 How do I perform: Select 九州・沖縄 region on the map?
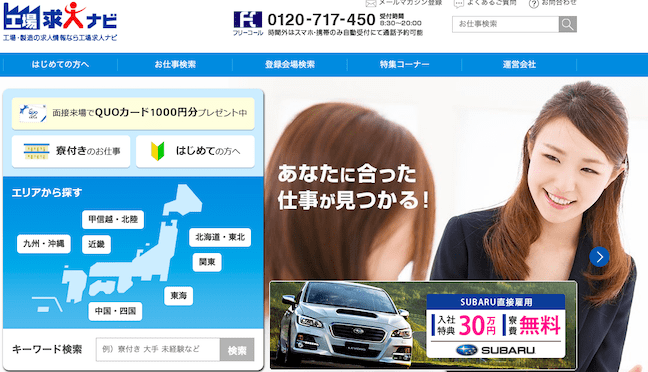pos(44,243)
